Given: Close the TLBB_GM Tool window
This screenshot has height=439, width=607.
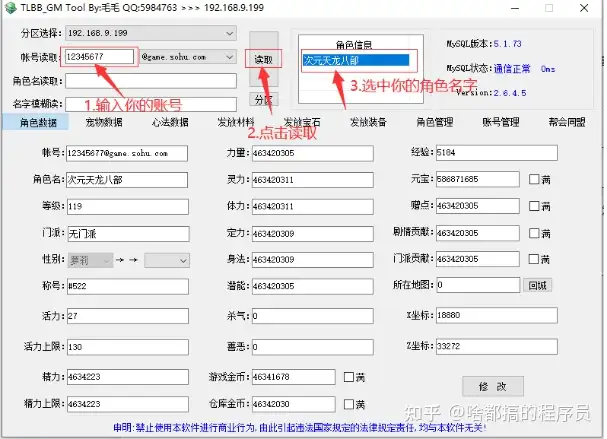Looking at the screenshot, I should 584,8.
